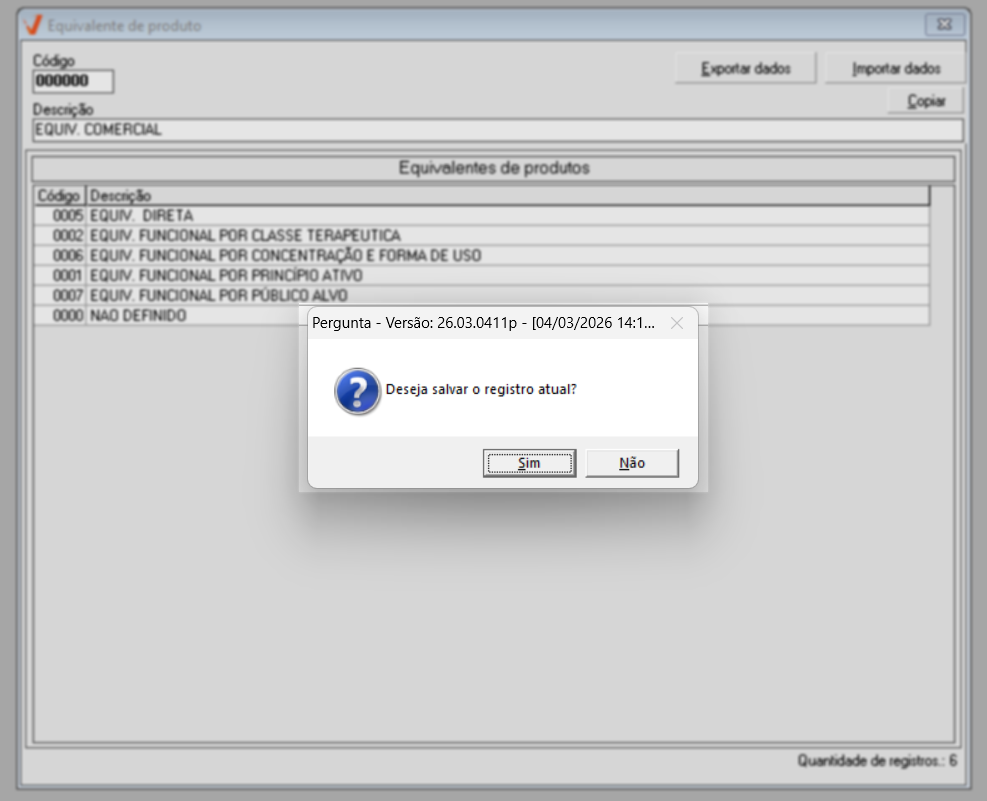The width and height of the screenshot is (987, 801).
Task: Click the Importar dados button
Action: click(895, 68)
